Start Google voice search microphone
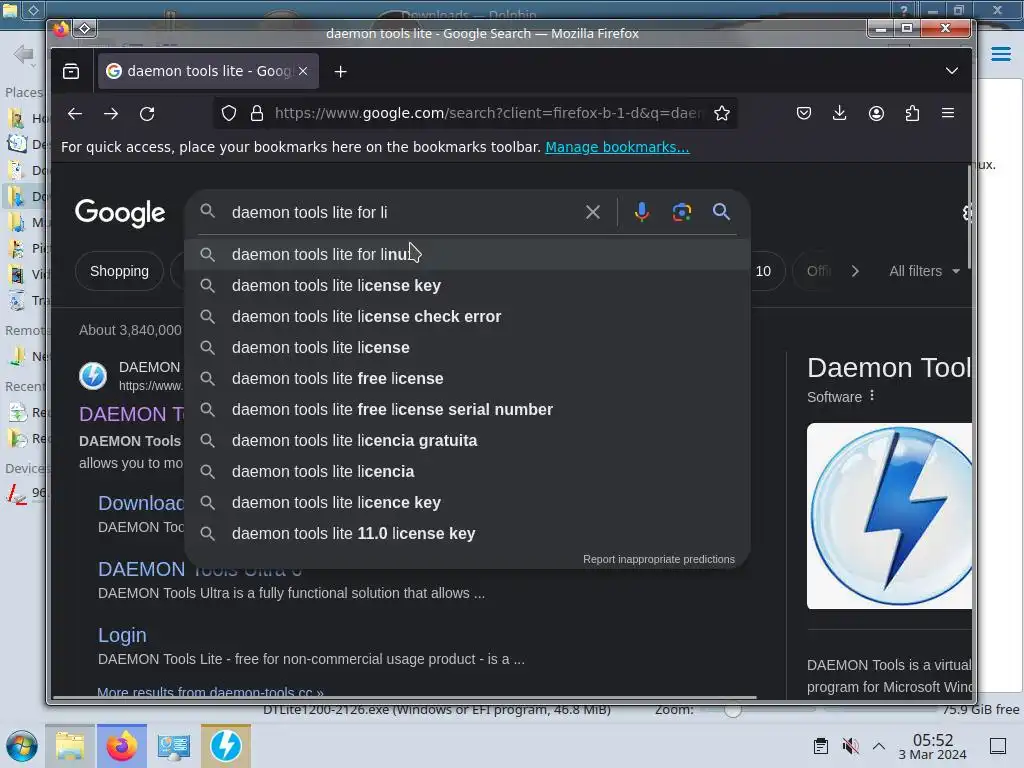 coord(641,212)
